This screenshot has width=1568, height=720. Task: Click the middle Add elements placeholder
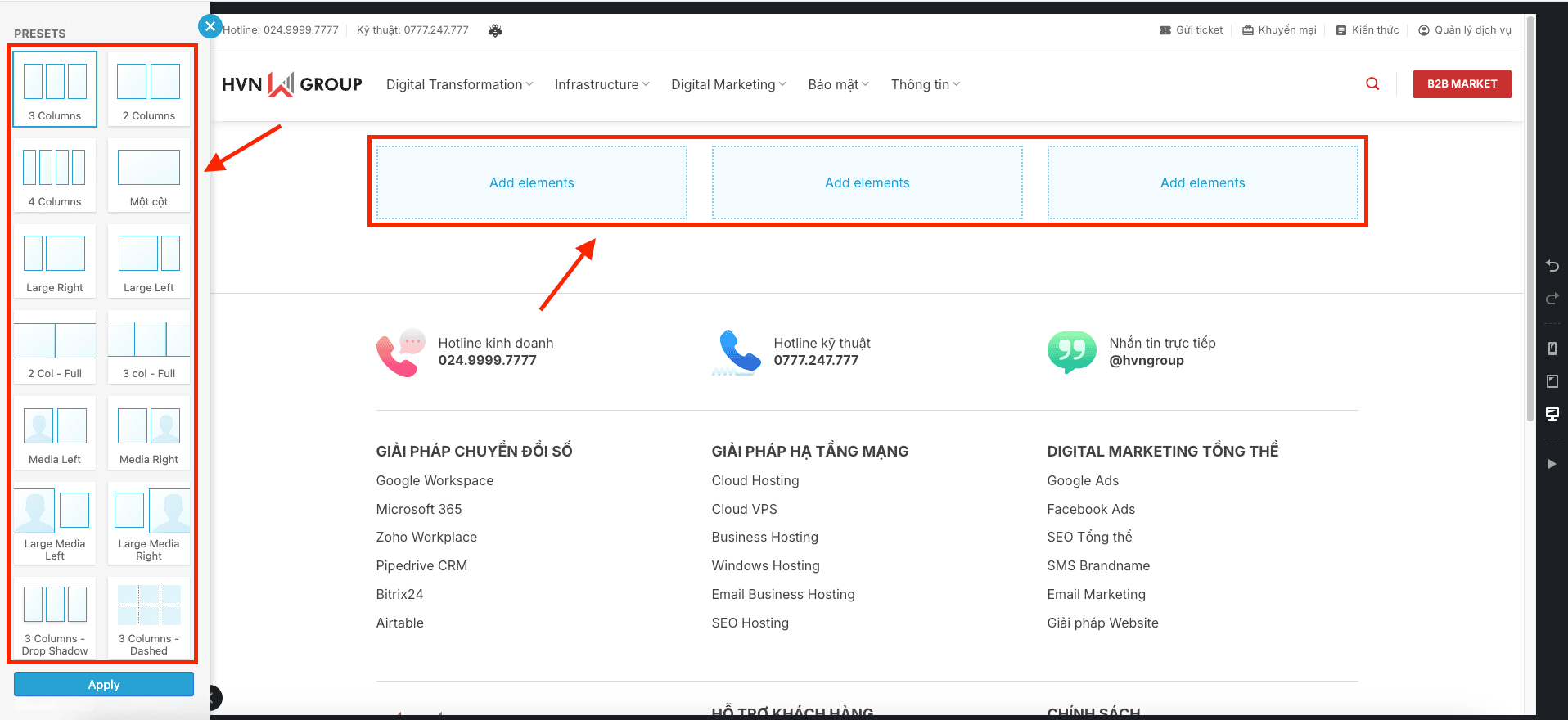[867, 183]
